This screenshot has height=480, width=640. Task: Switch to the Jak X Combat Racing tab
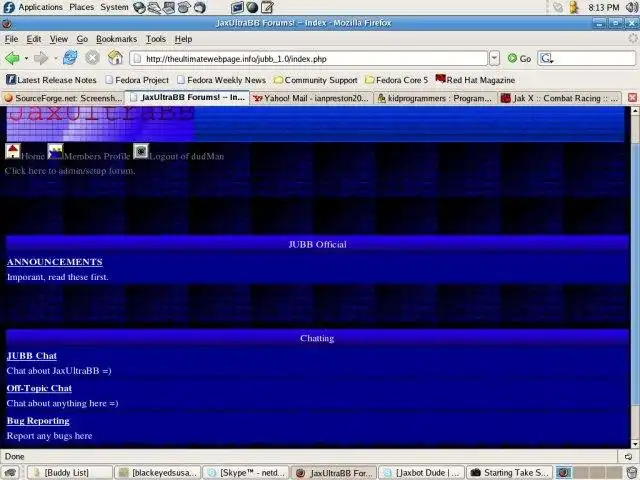[x=560, y=98]
